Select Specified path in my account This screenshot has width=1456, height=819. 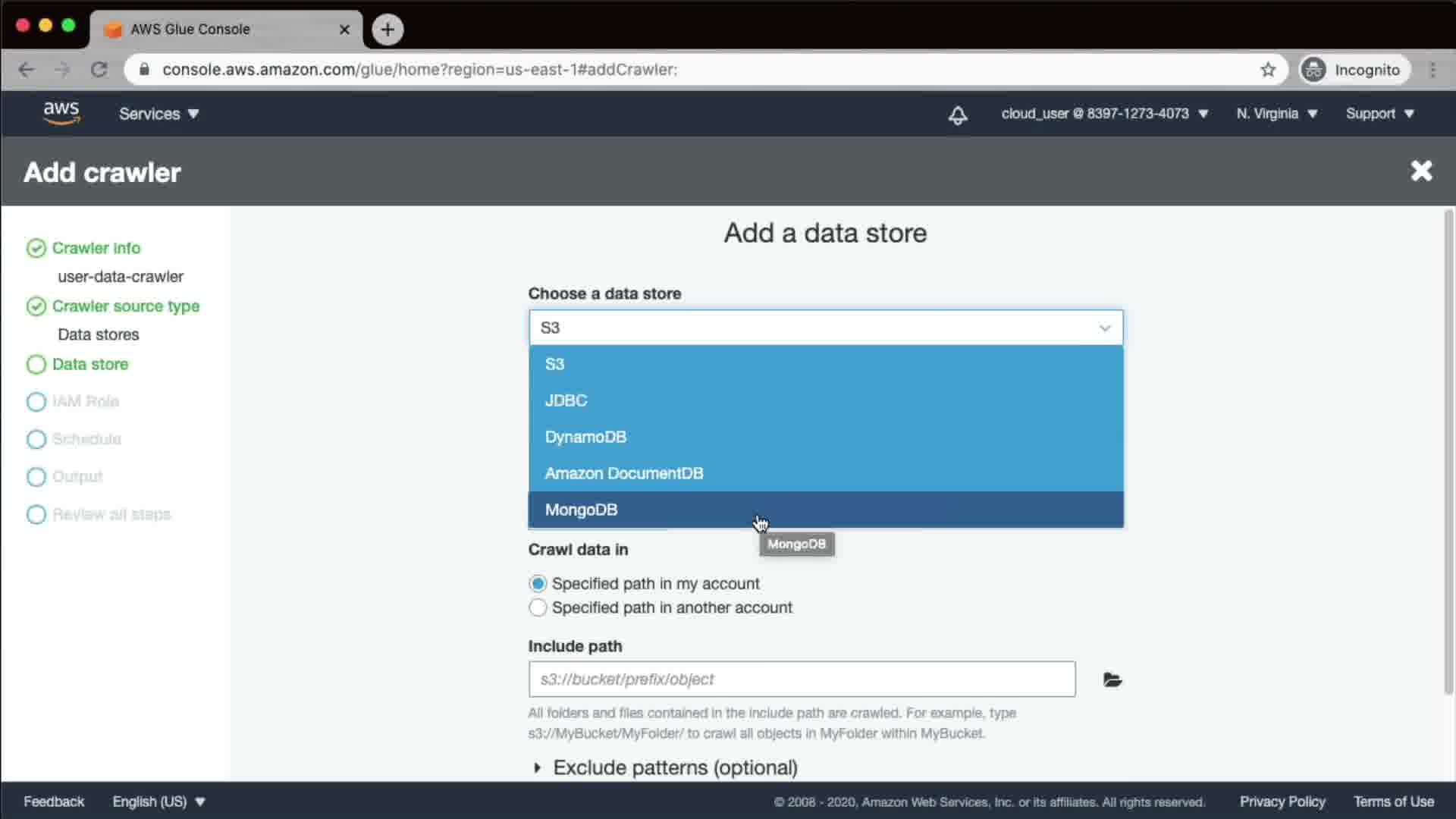click(538, 583)
